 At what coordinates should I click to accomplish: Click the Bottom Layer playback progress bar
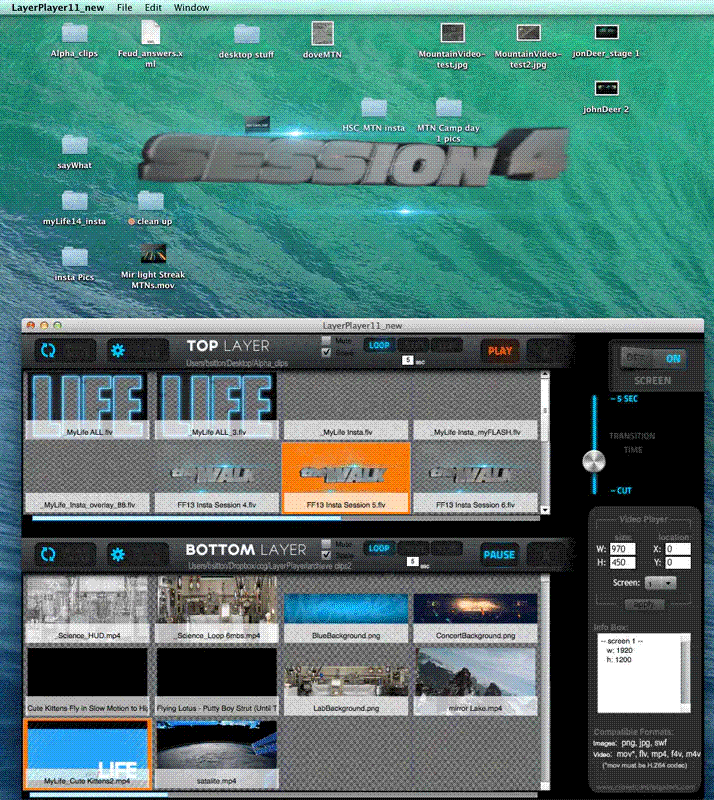pyautogui.click(x=284, y=794)
